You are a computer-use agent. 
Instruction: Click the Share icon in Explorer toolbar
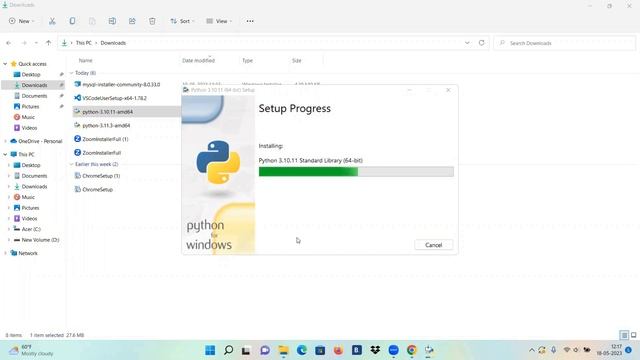coord(132,21)
